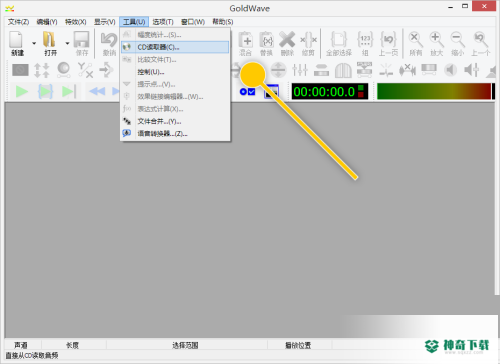The height and width of the screenshot is (364, 500).
Task: Click the Doppler sphere effect icon
Action: tap(63, 70)
